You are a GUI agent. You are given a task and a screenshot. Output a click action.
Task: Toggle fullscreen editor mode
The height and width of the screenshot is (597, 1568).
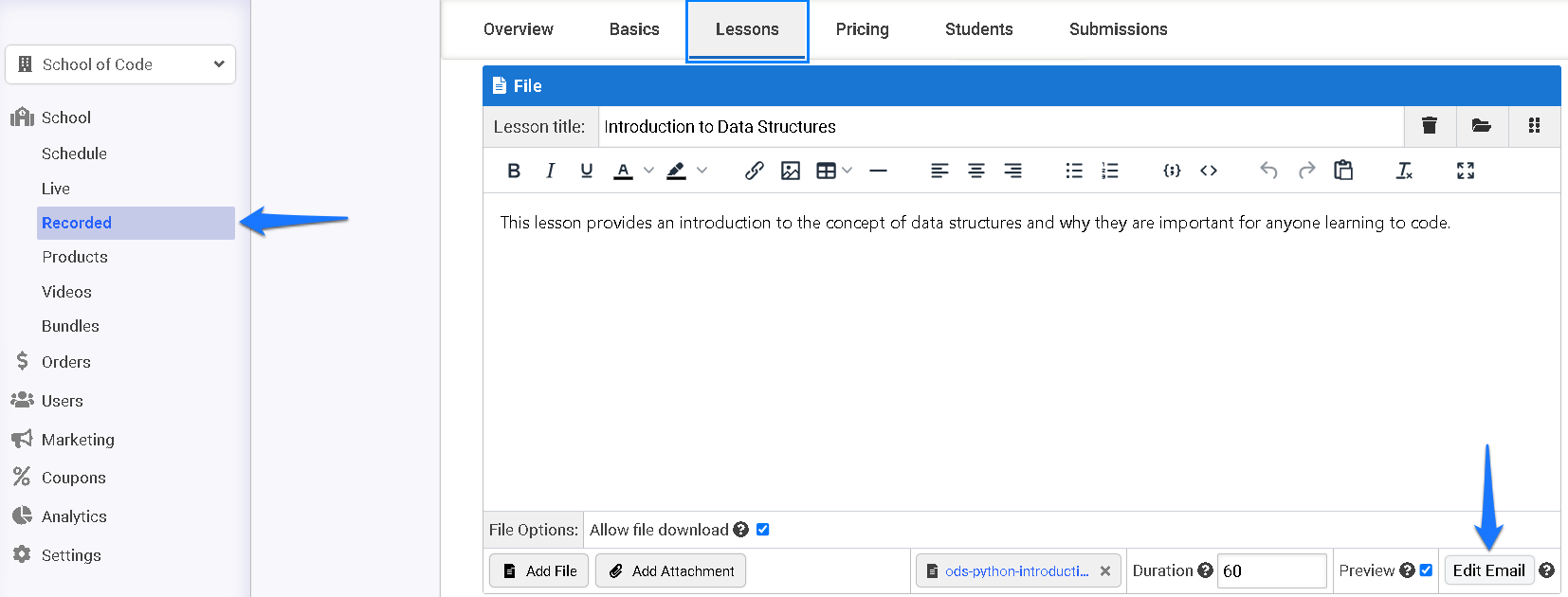point(1466,171)
